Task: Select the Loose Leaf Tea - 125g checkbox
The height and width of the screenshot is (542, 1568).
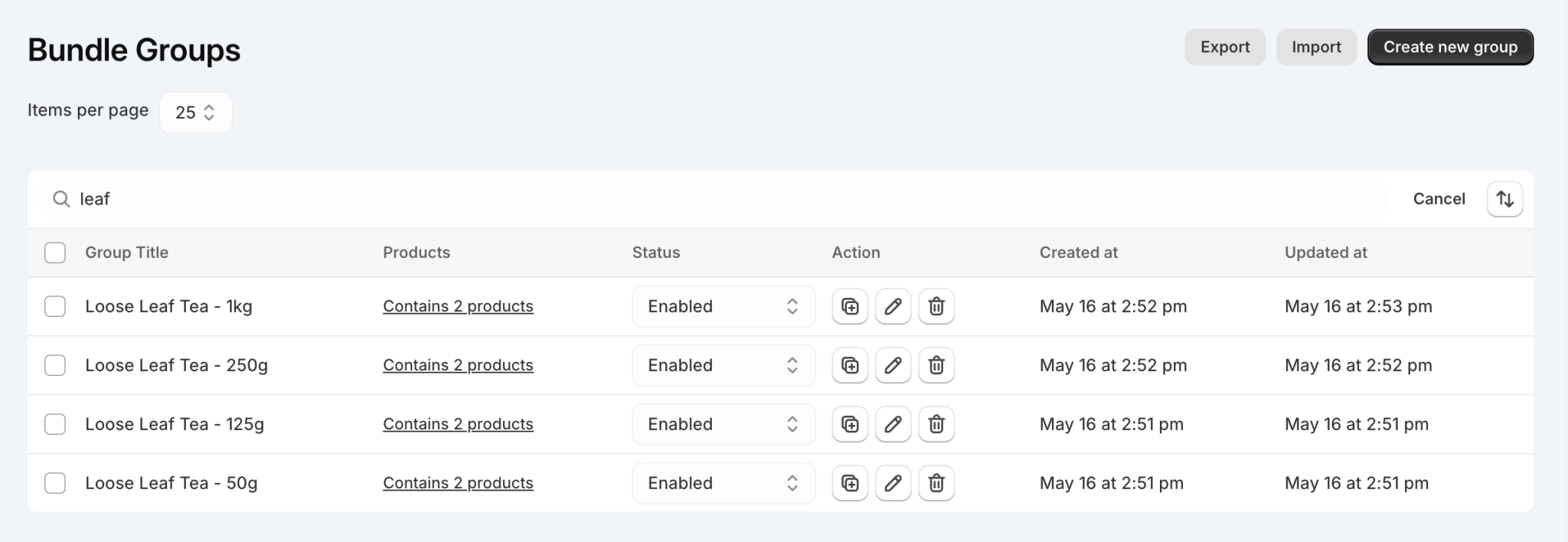Action: coord(55,424)
